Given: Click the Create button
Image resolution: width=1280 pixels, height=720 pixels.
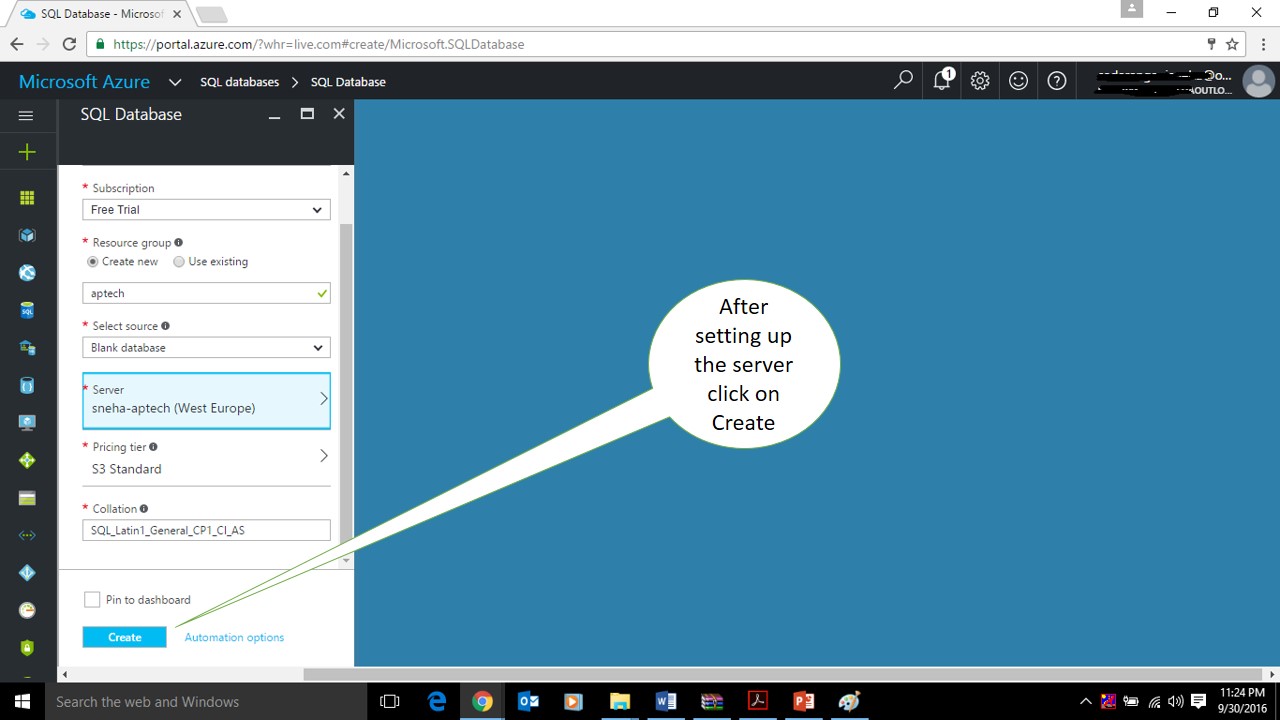Looking at the screenshot, I should (x=125, y=637).
